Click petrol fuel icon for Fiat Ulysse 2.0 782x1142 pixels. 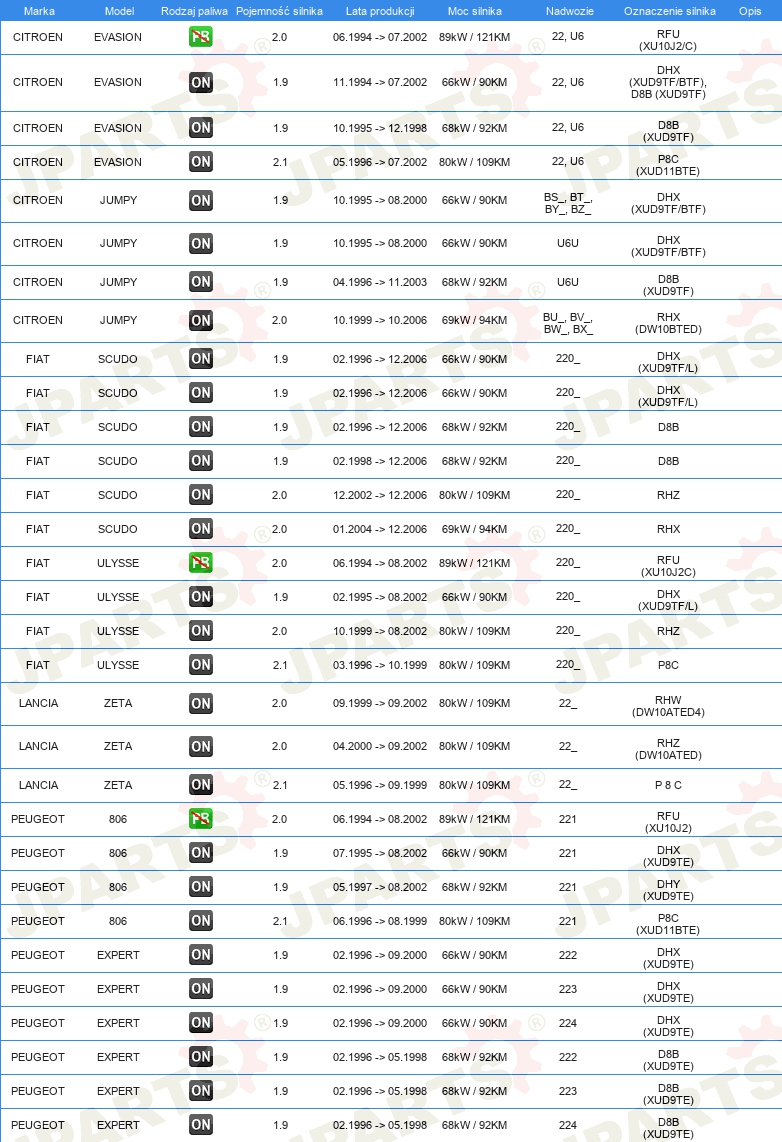click(200, 563)
